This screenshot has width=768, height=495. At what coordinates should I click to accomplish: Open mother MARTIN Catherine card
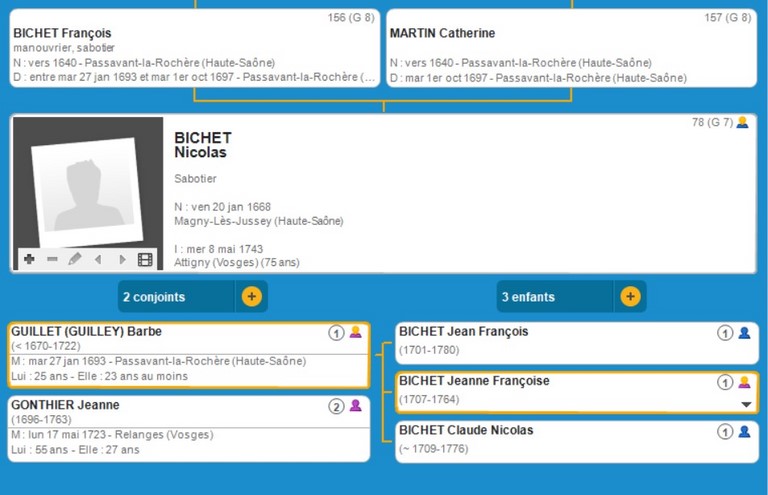click(x=570, y=49)
